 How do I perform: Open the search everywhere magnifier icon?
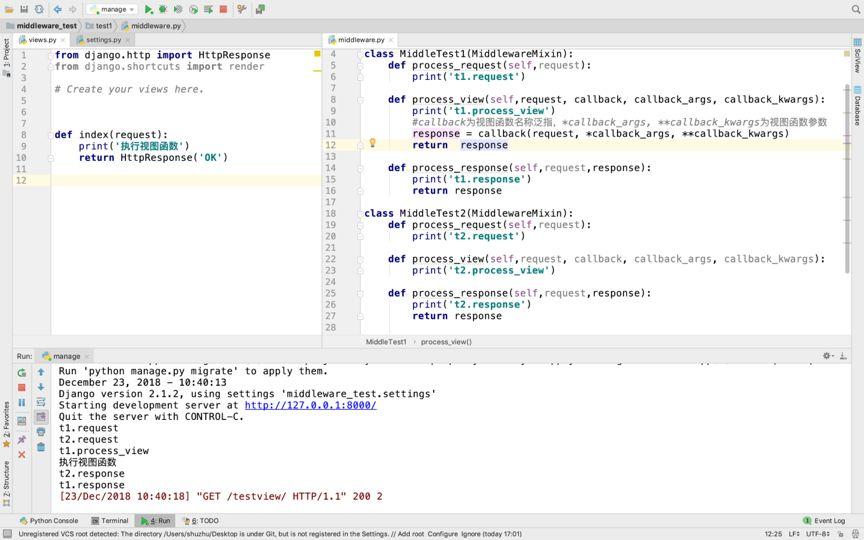[x=855, y=9]
